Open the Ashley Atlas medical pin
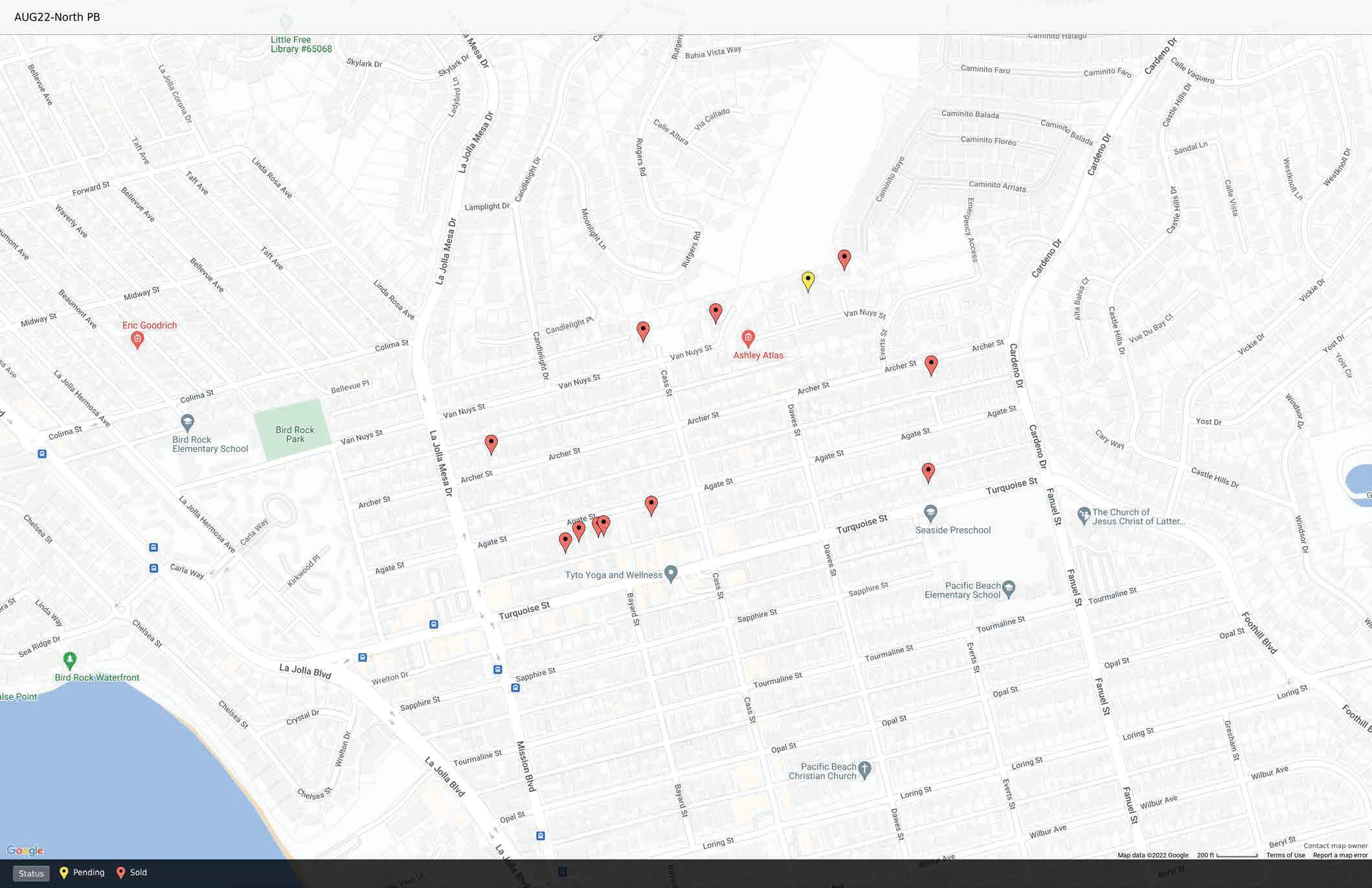1372x888 pixels. 748,338
